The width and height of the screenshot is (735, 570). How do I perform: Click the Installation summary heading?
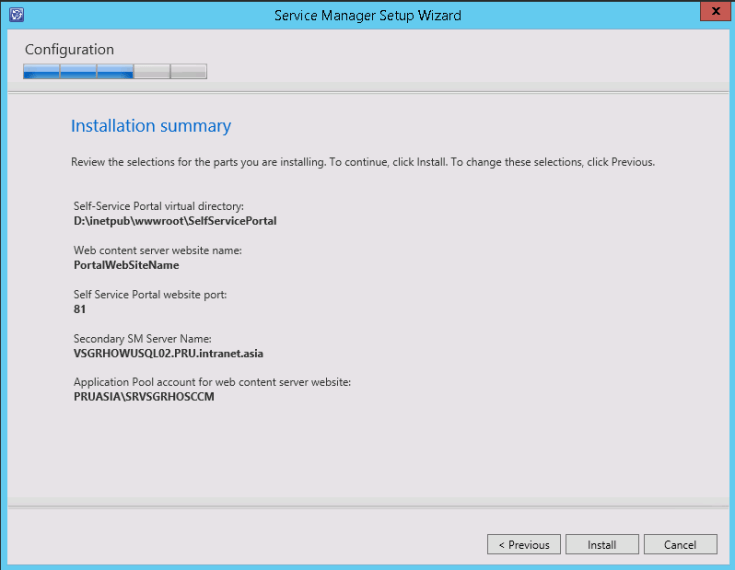point(151,126)
